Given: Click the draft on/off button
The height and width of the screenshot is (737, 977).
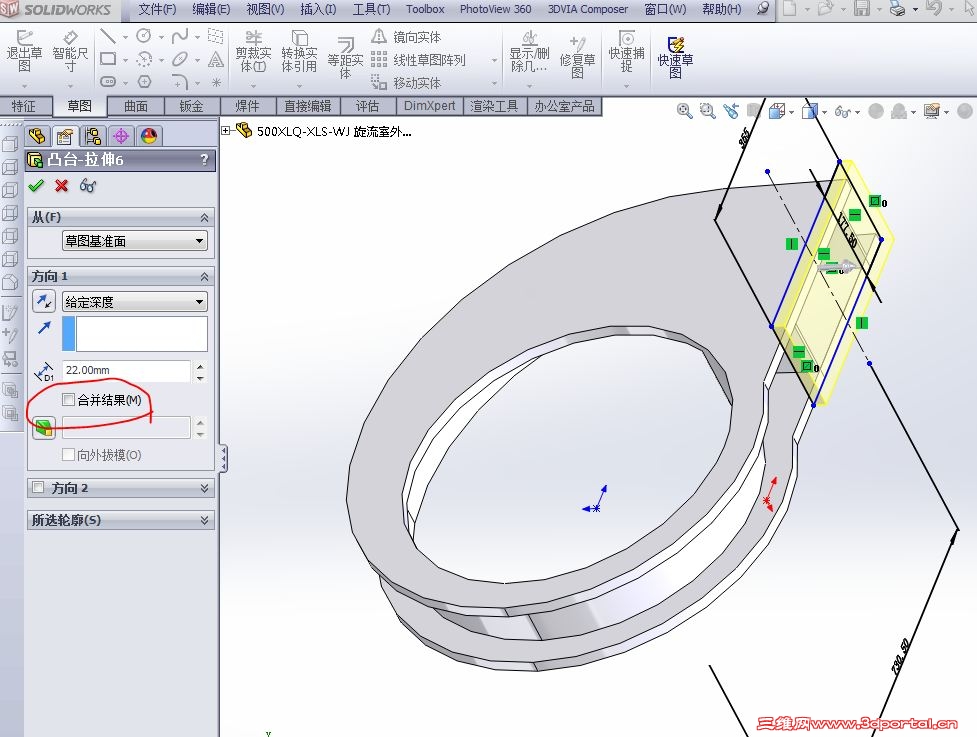Looking at the screenshot, I should coord(44,427).
